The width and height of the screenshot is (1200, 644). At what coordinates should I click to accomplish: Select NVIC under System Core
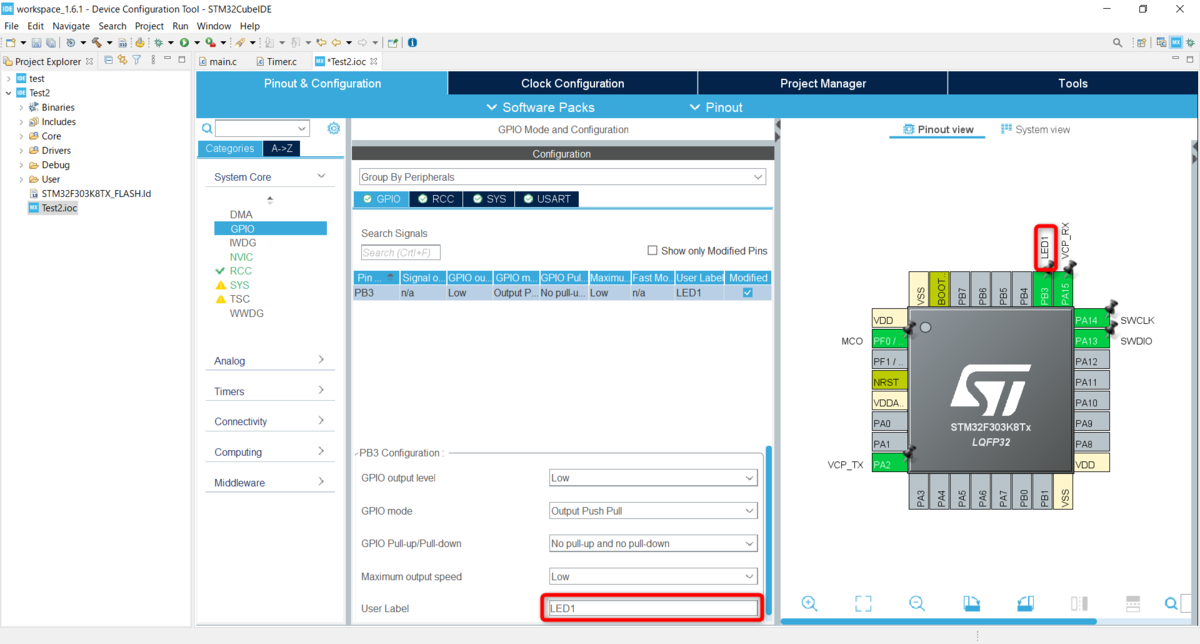point(241,257)
